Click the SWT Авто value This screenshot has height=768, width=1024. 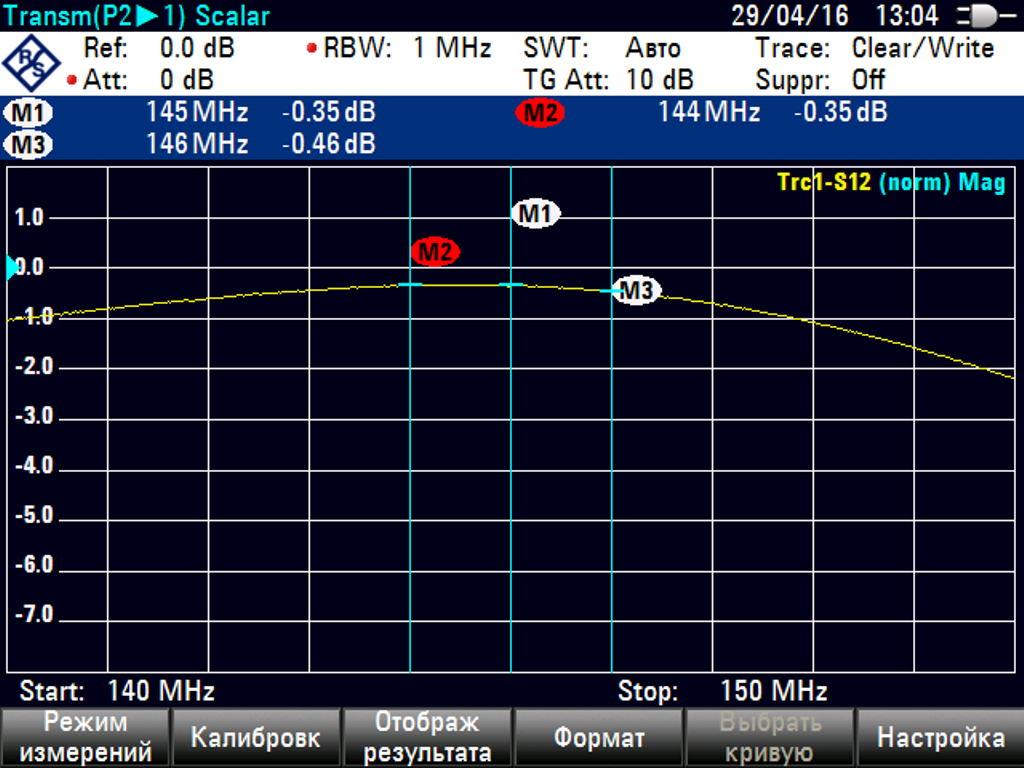[653, 48]
